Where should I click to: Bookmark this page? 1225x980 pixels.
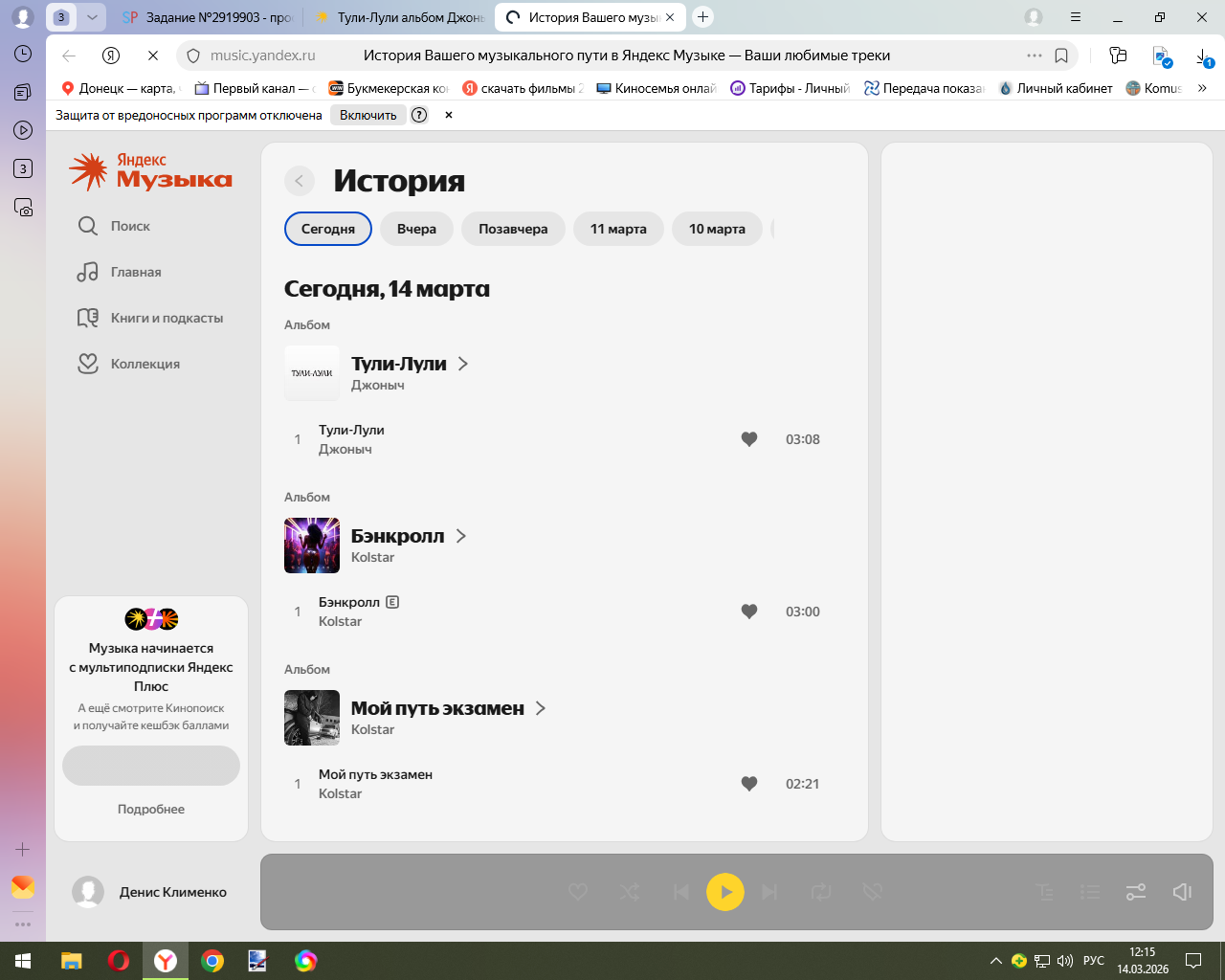coord(1061,56)
